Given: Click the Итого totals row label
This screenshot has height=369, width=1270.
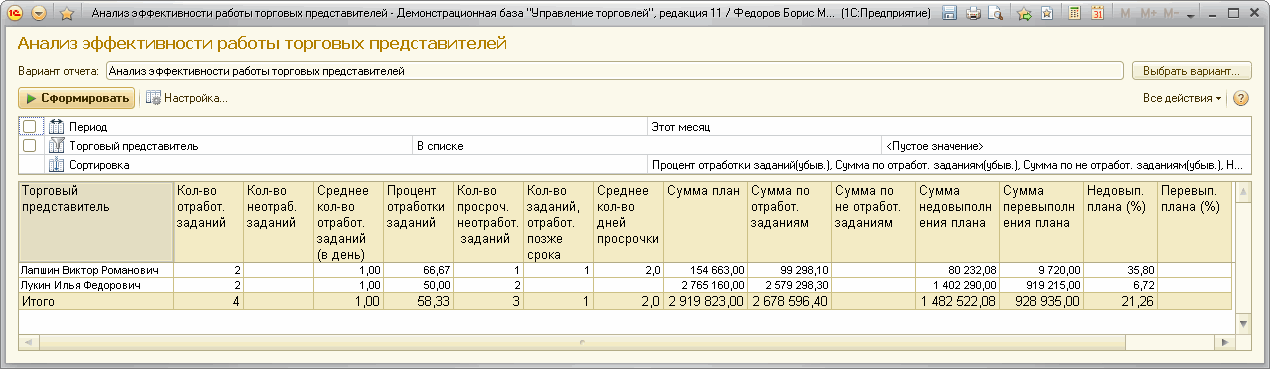Looking at the screenshot, I should [x=96, y=300].
